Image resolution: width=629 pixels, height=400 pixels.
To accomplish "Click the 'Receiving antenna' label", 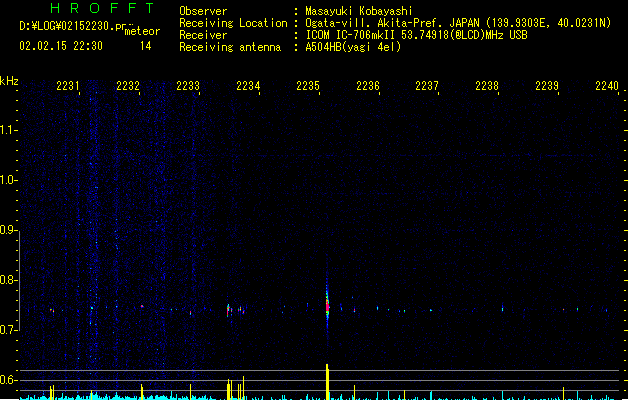I will coord(230,47).
